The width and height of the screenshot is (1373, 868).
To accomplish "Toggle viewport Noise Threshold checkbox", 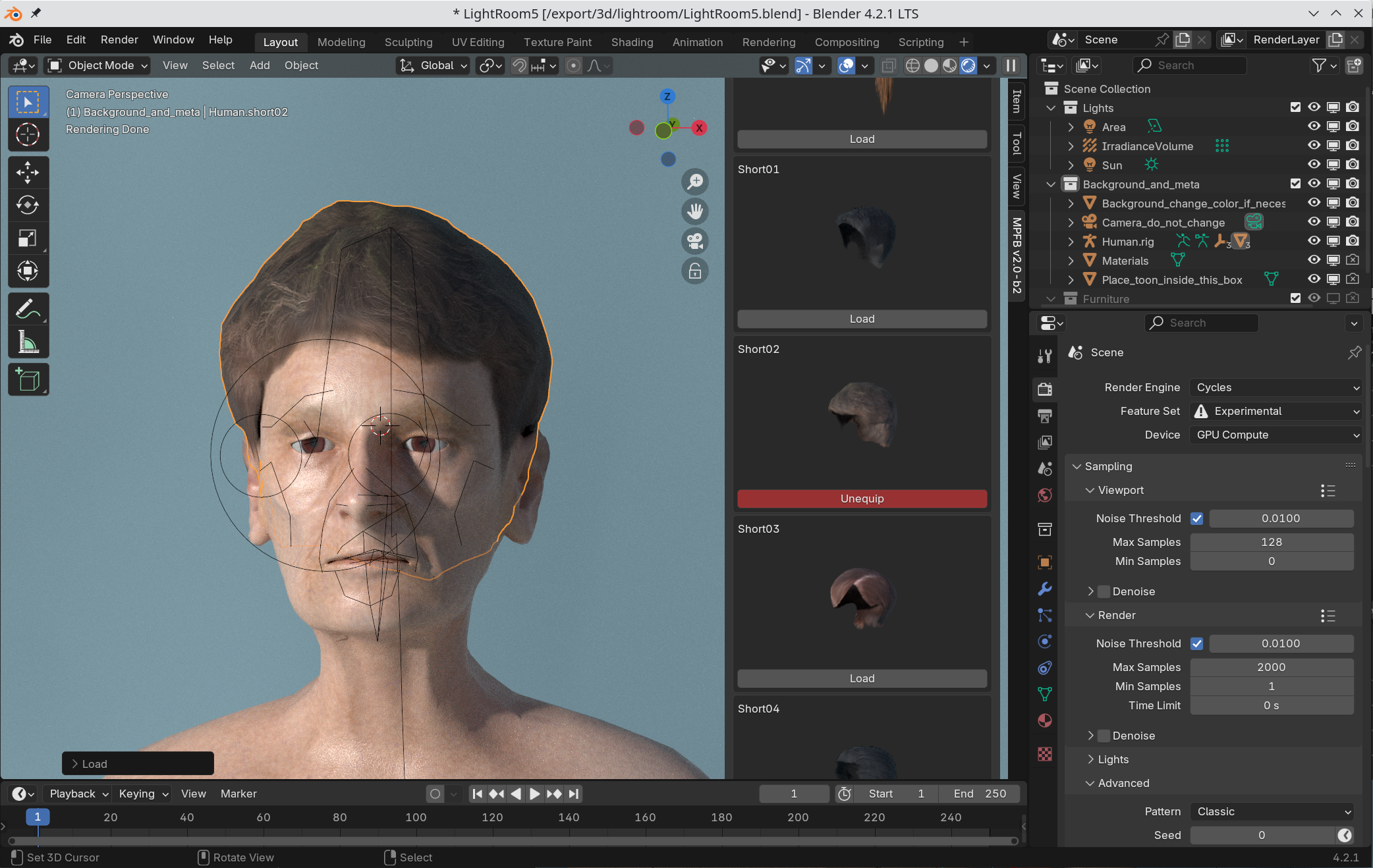I will (x=1197, y=518).
